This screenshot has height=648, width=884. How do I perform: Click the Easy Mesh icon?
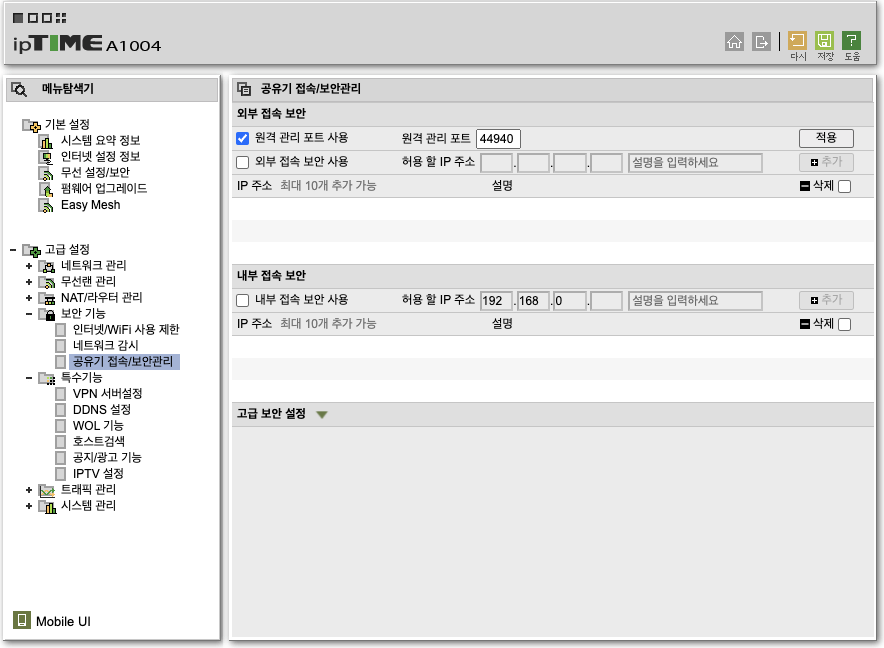point(46,205)
